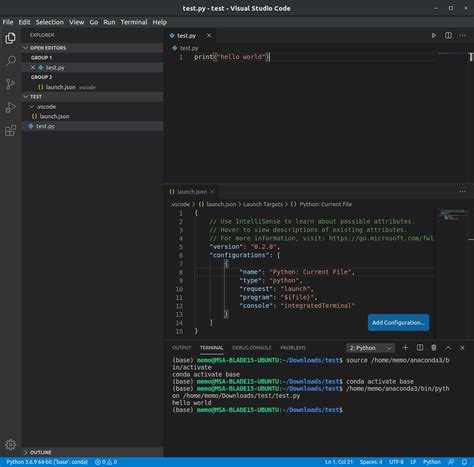Change indentation via Spaces: 4
The width and height of the screenshot is (474, 467).
(371, 462)
